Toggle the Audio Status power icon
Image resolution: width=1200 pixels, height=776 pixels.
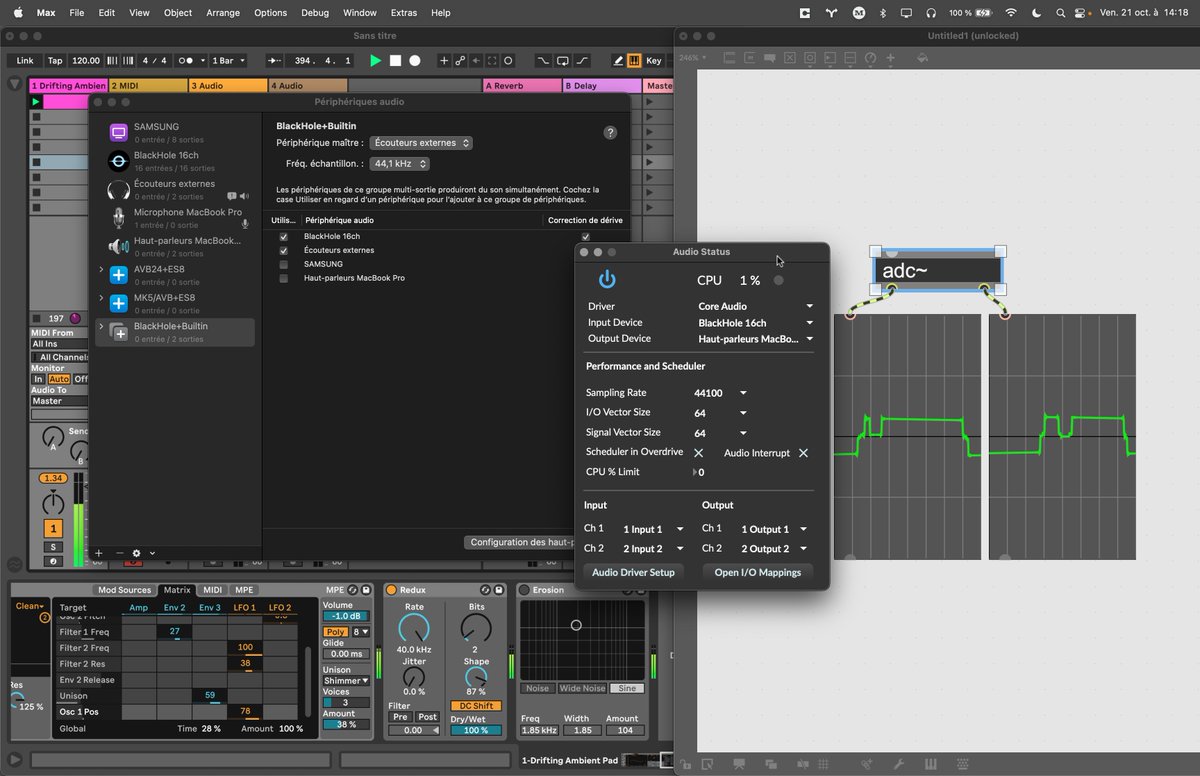click(x=607, y=280)
